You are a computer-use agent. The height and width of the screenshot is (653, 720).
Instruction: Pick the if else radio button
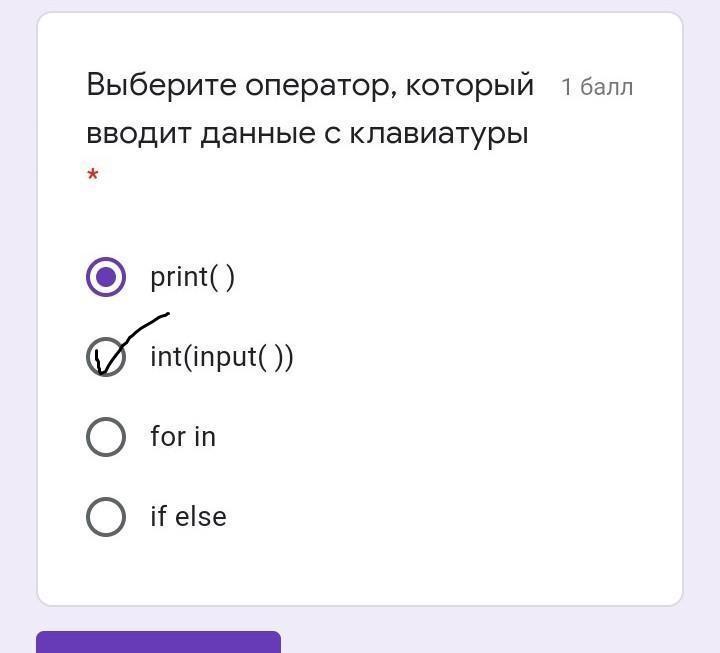106,517
